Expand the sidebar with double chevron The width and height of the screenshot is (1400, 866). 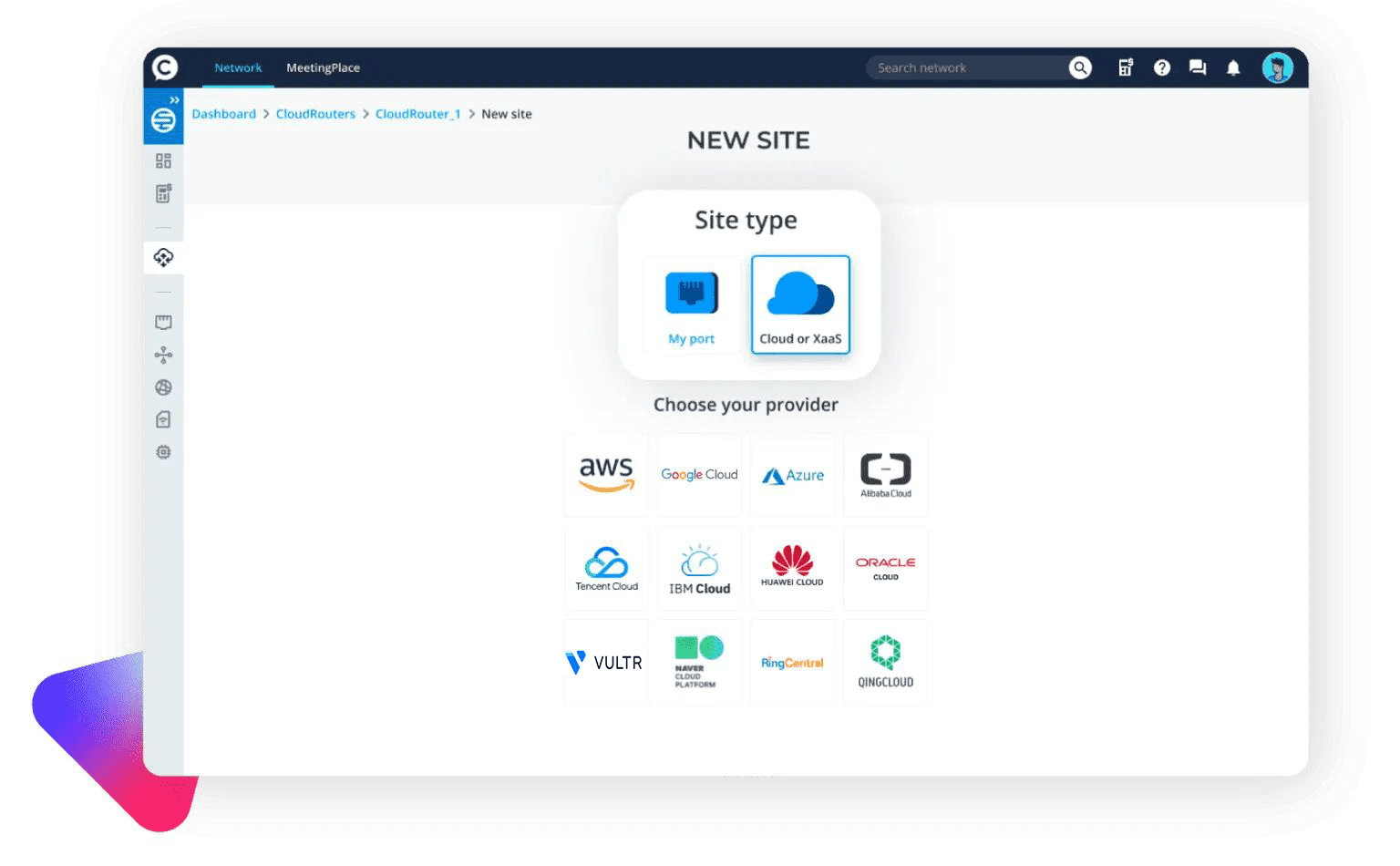(x=174, y=99)
